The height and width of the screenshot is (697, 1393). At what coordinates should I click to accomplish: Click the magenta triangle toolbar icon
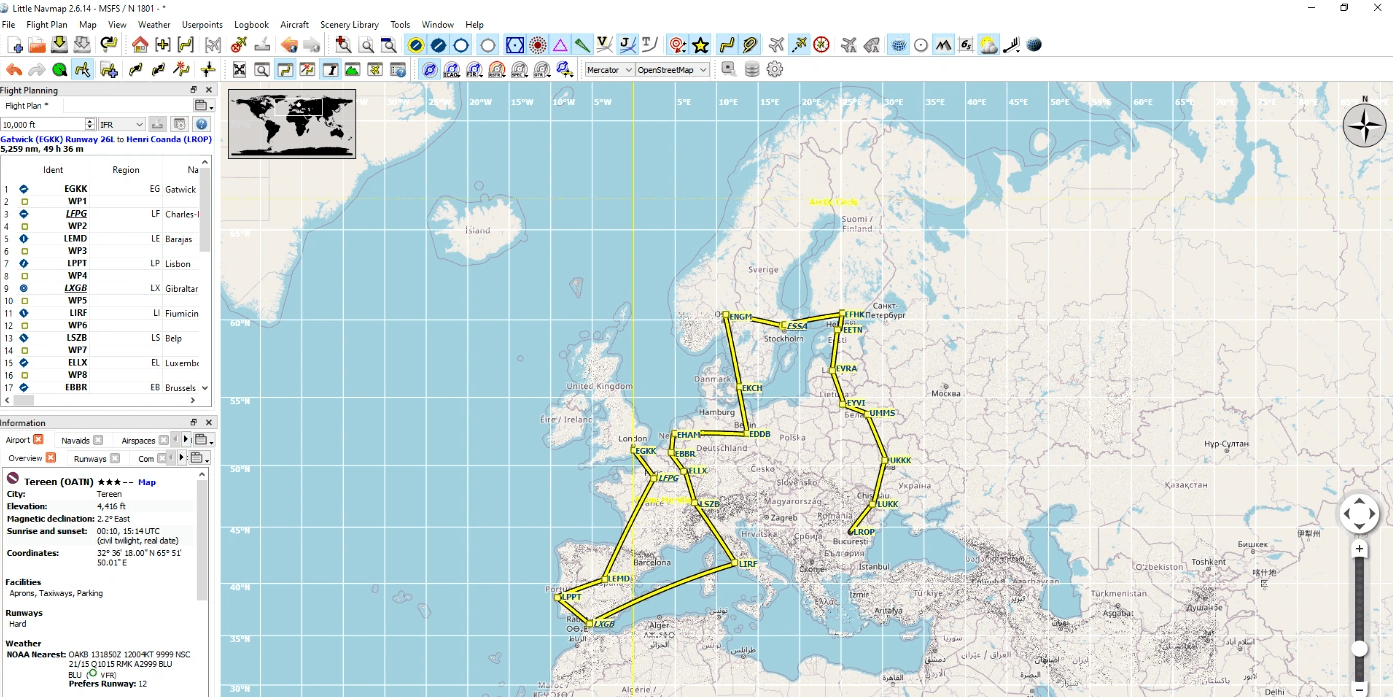(560, 45)
